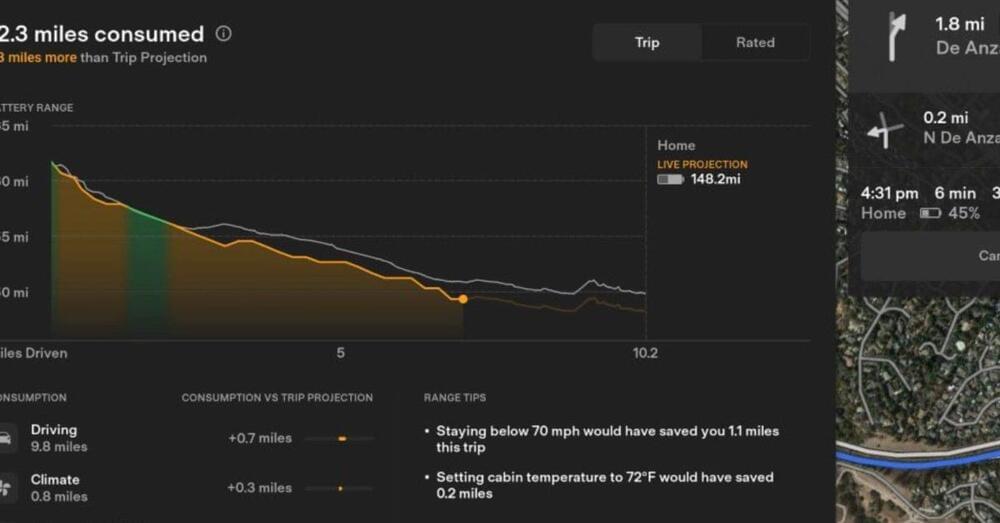Select the 70 mph range tip
This screenshot has height=523, width=1000.
click(606, 439)
